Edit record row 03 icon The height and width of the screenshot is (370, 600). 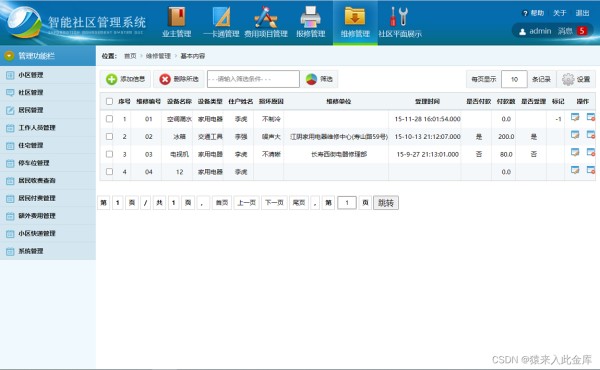pyautogui.click(x=575, y=152)
